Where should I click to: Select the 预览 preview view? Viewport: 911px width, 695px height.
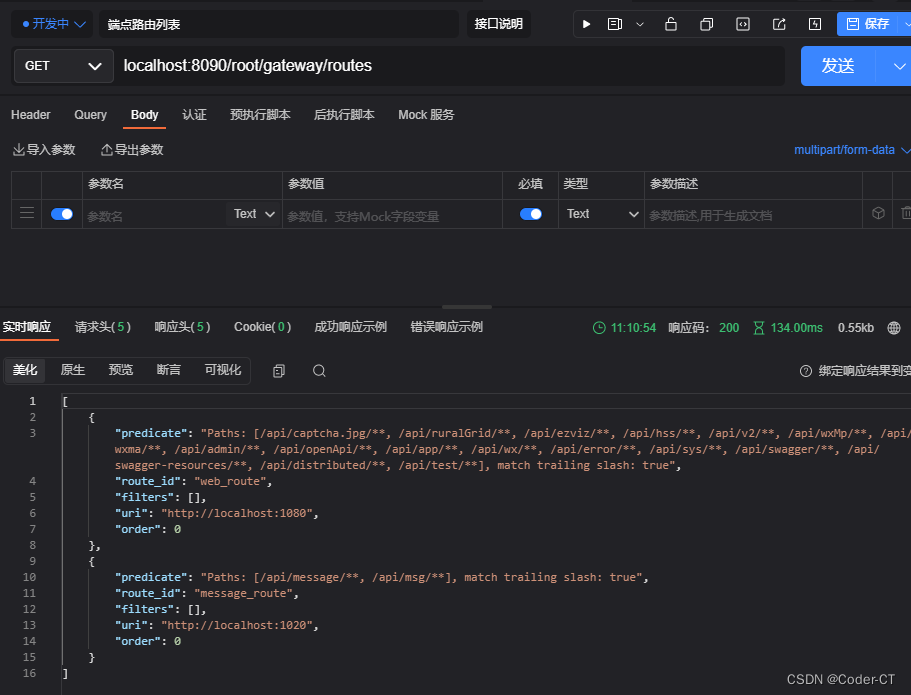click(x=121, y=370)
